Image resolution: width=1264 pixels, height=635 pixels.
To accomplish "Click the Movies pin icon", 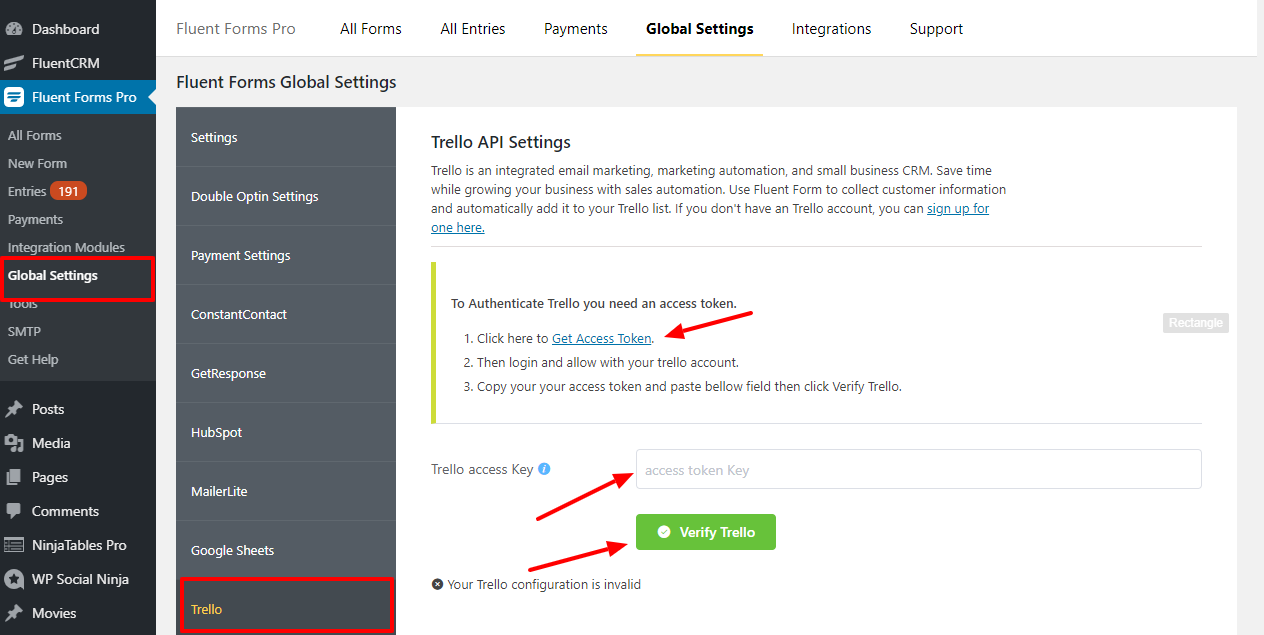I will tap(14, 613).
